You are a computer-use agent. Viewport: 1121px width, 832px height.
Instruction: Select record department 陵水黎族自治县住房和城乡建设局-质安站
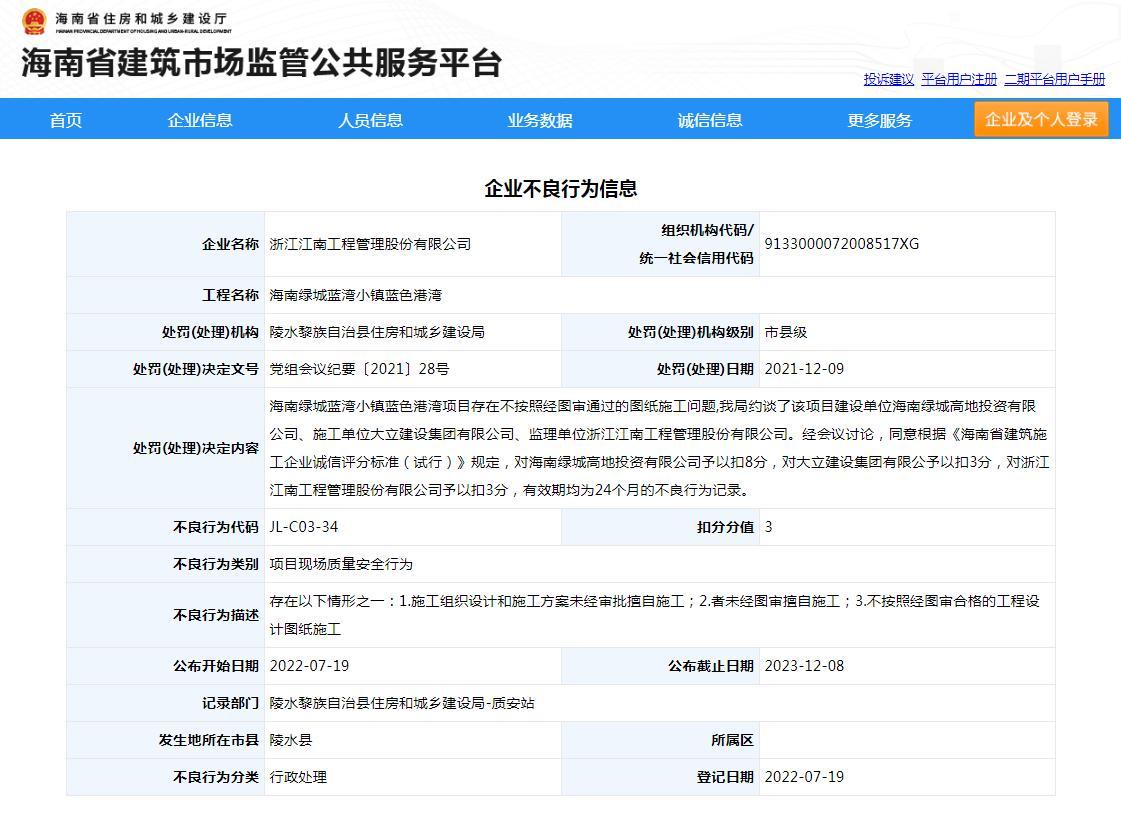(x=402, y=703)
